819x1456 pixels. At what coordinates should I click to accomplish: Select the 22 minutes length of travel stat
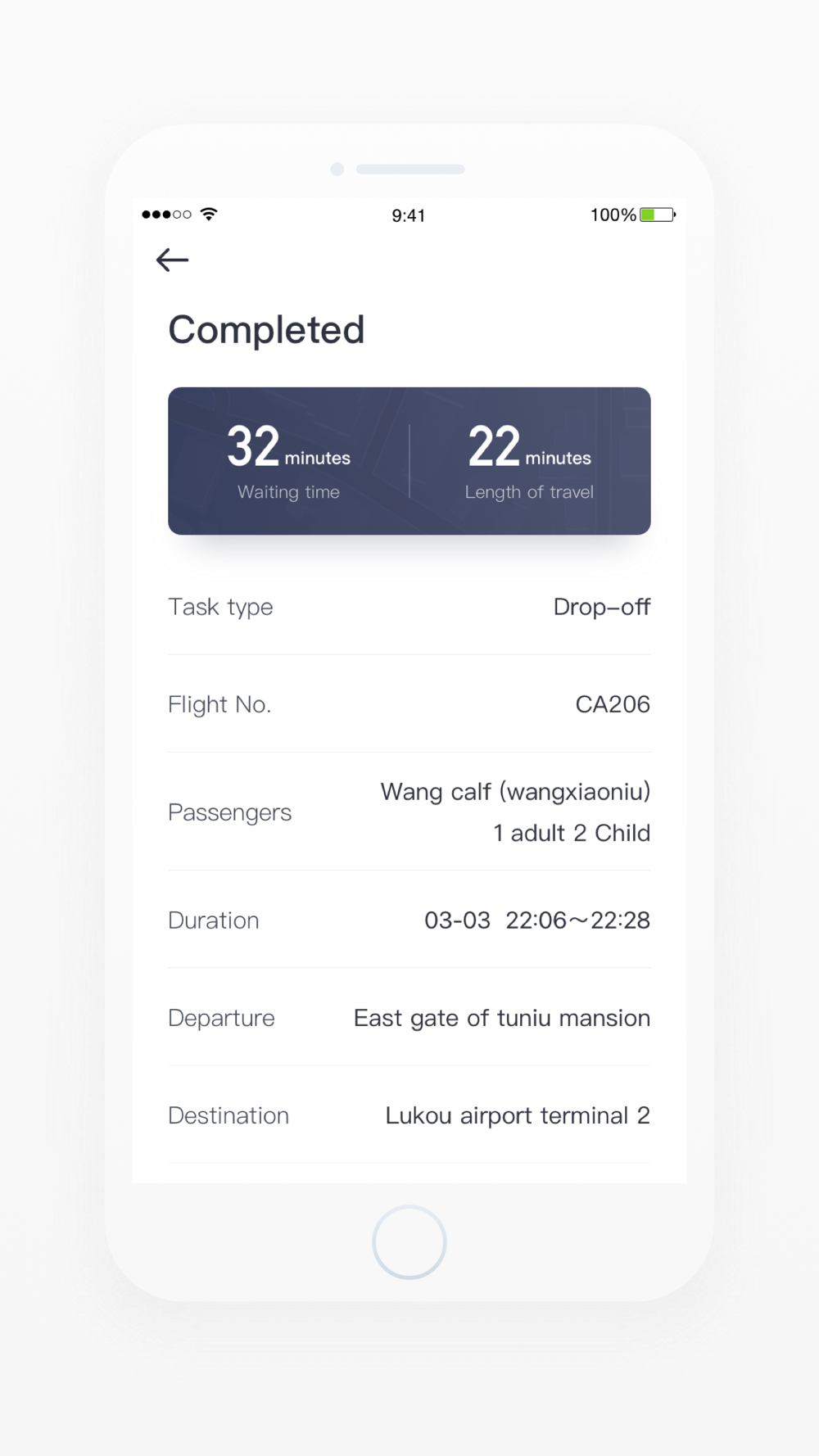click(x=529, y=461)
